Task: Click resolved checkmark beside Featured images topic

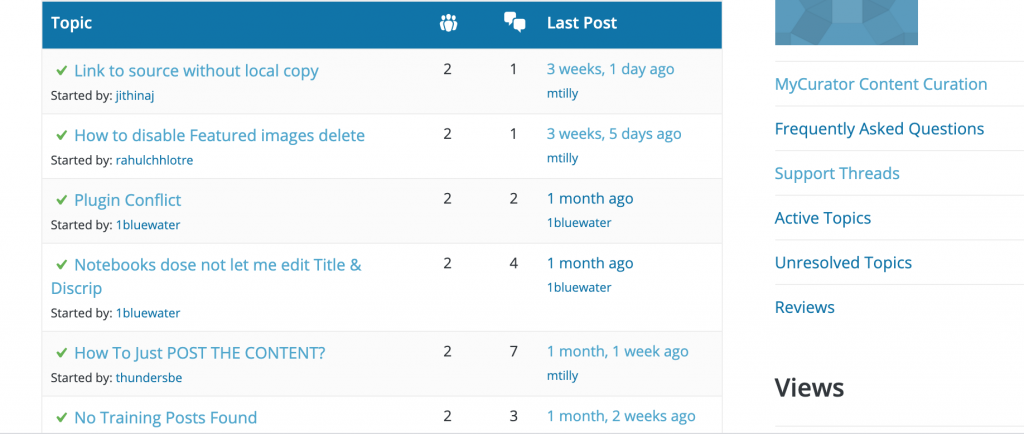Action: click(61, 135)
